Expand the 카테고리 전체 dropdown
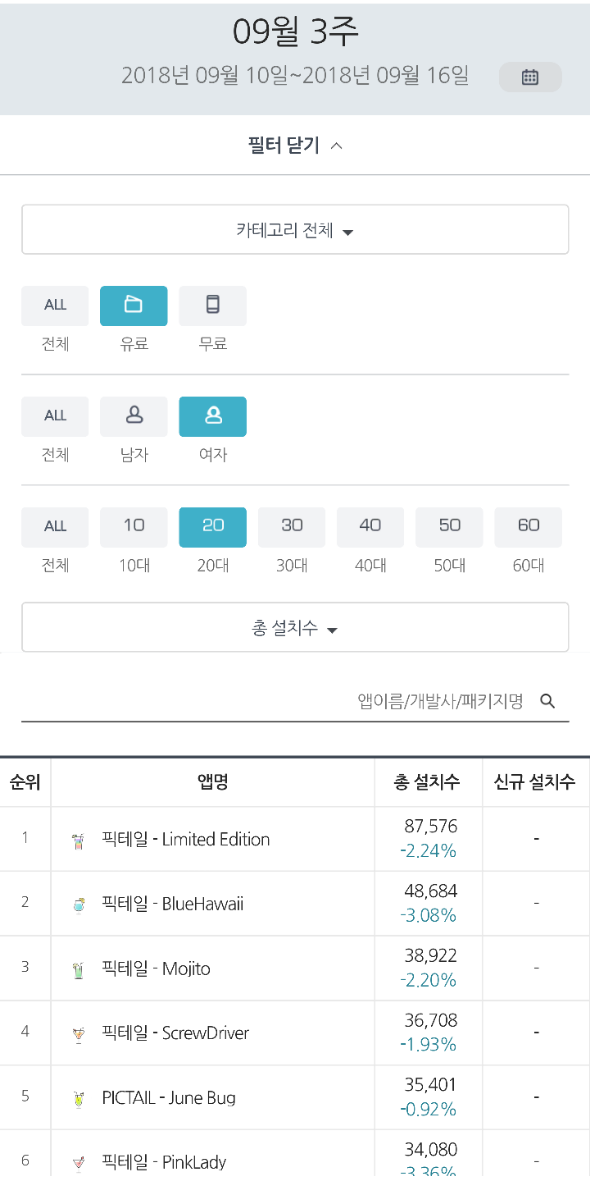 [x=295, y=230]
